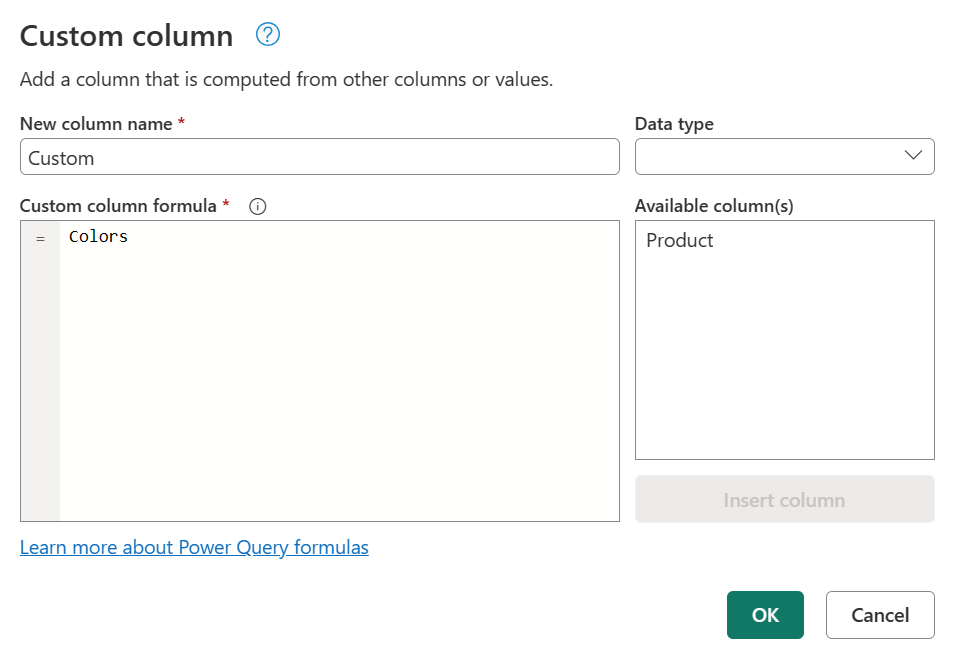Click the Insert column button
Image resolution: width=962 pixels, height=667 pixels.
(x=784, y=499)
